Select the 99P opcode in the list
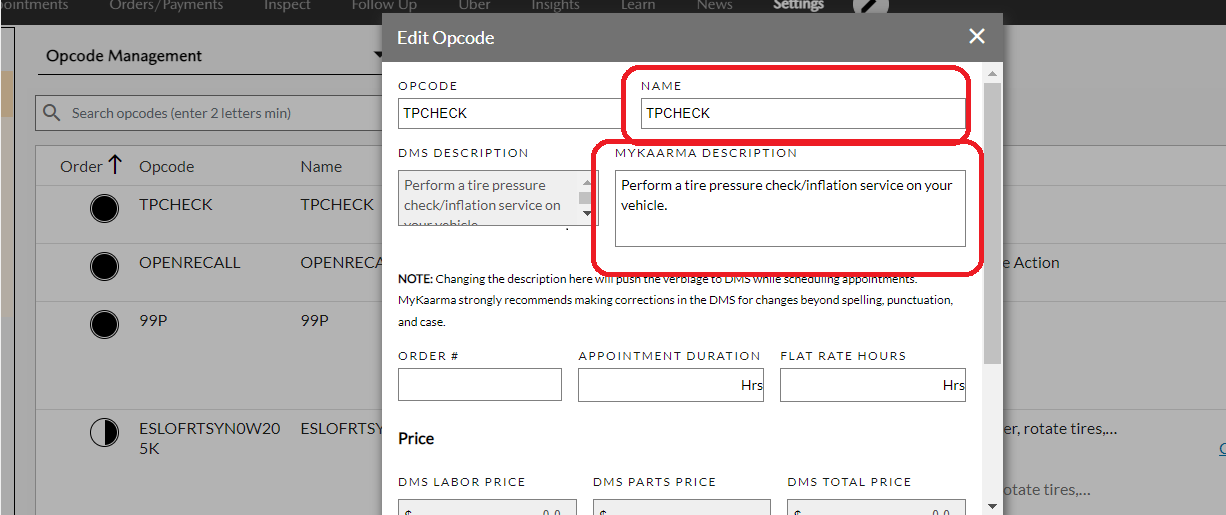Screen dimensions: 1226x515 pos(155,320)
